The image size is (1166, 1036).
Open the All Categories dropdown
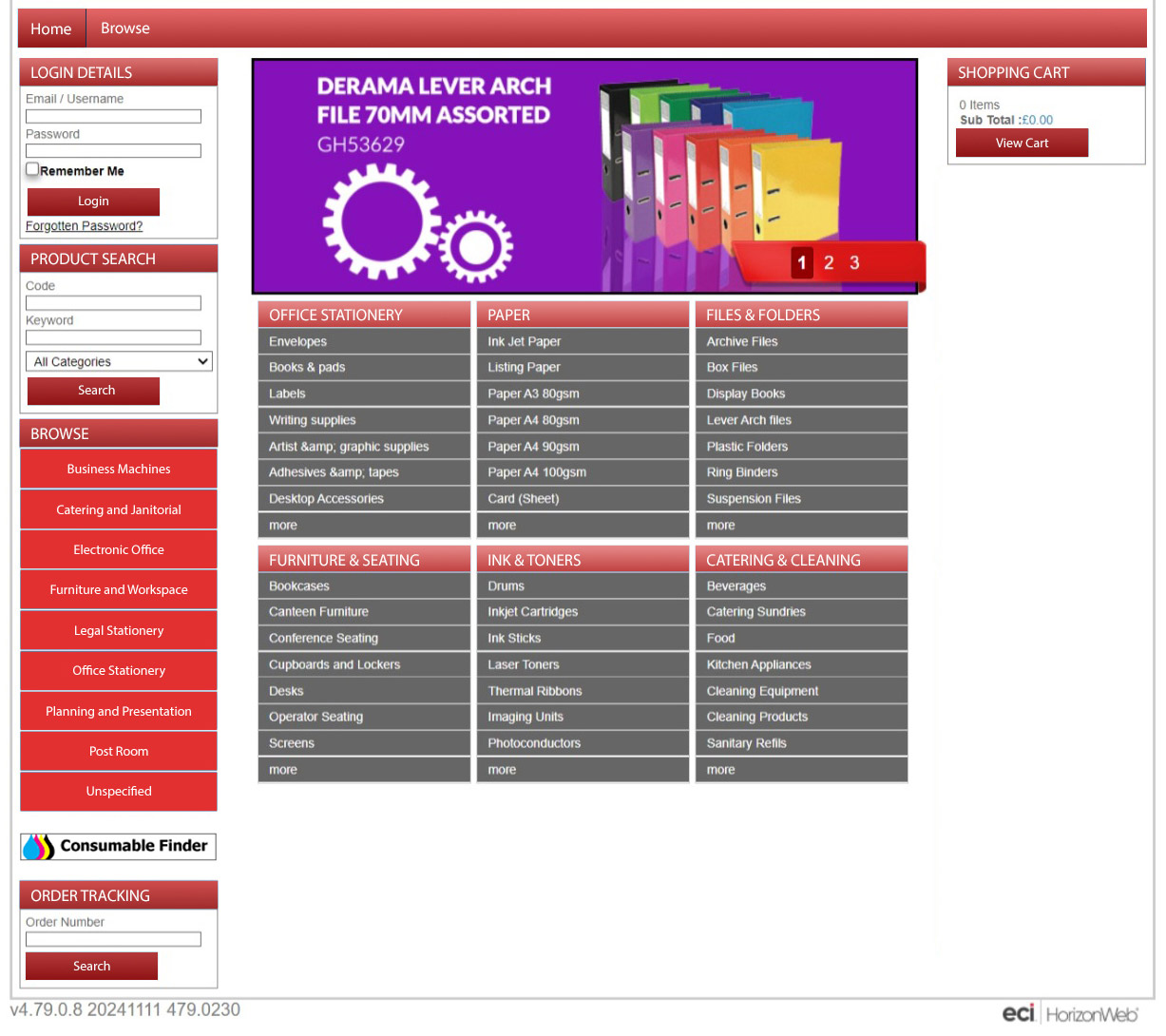point(119,361)
